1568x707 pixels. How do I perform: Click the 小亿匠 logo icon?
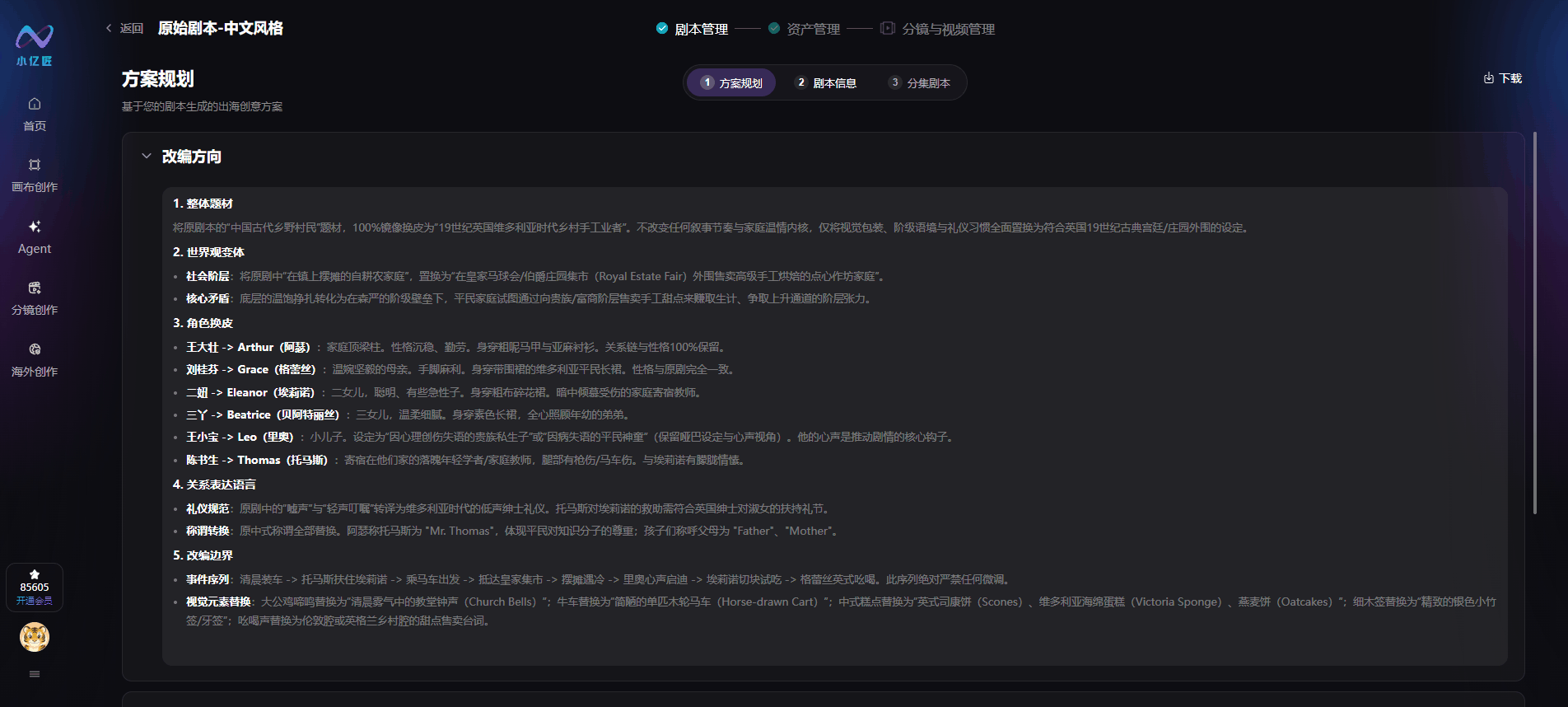point(35,37)
